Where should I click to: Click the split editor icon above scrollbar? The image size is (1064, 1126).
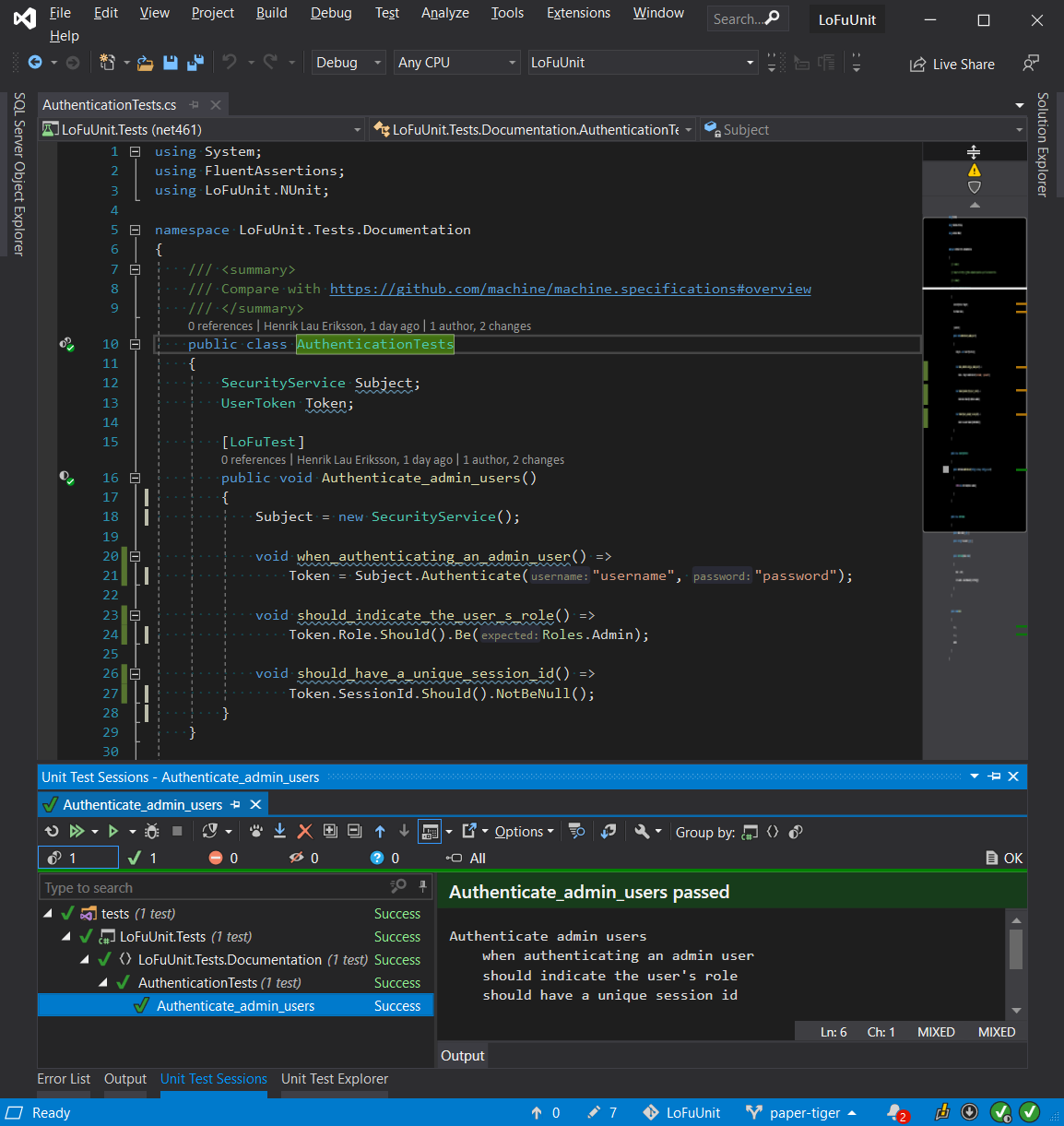tap(974, 152)
